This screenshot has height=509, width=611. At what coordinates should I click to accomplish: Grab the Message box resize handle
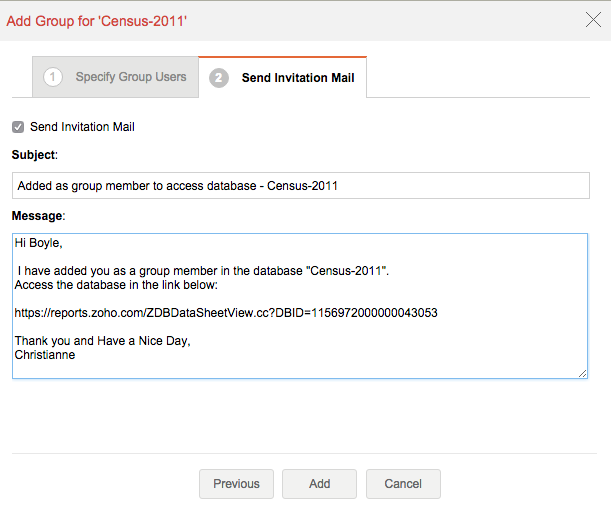(582, 373)
